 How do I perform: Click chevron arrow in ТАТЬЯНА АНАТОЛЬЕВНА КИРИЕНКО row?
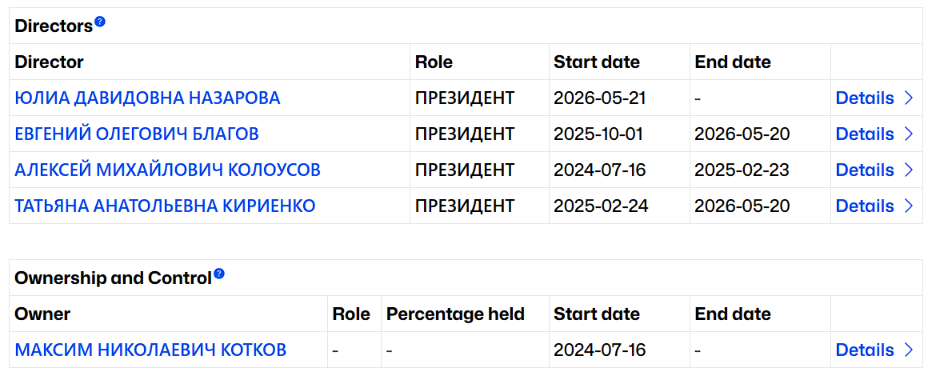pyautogui.click(x=909, y=206)
